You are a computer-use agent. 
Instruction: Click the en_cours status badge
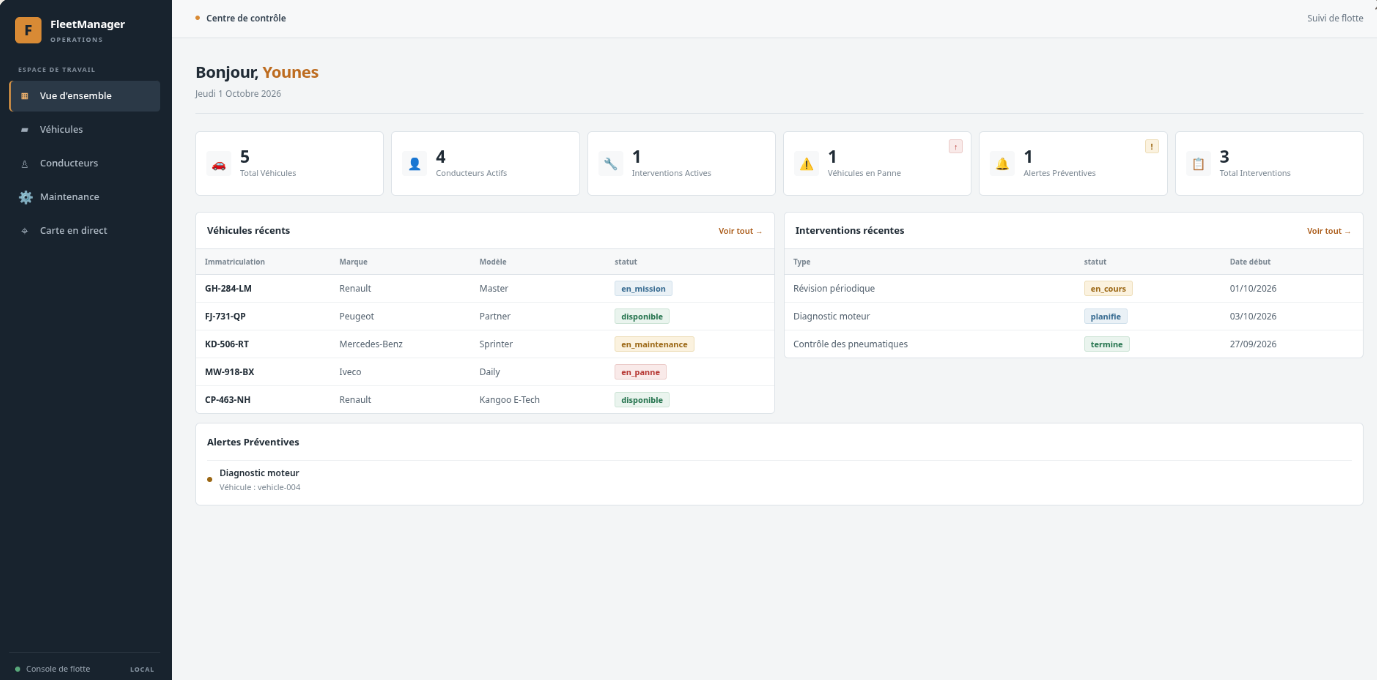(1108, 288)
